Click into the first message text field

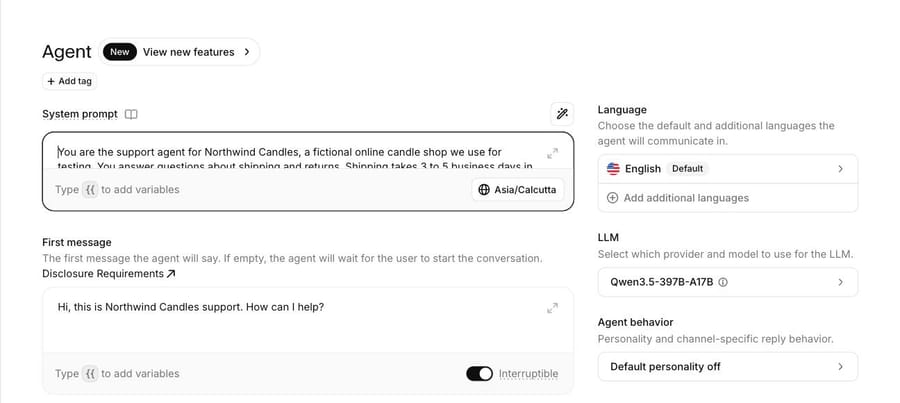308,320
